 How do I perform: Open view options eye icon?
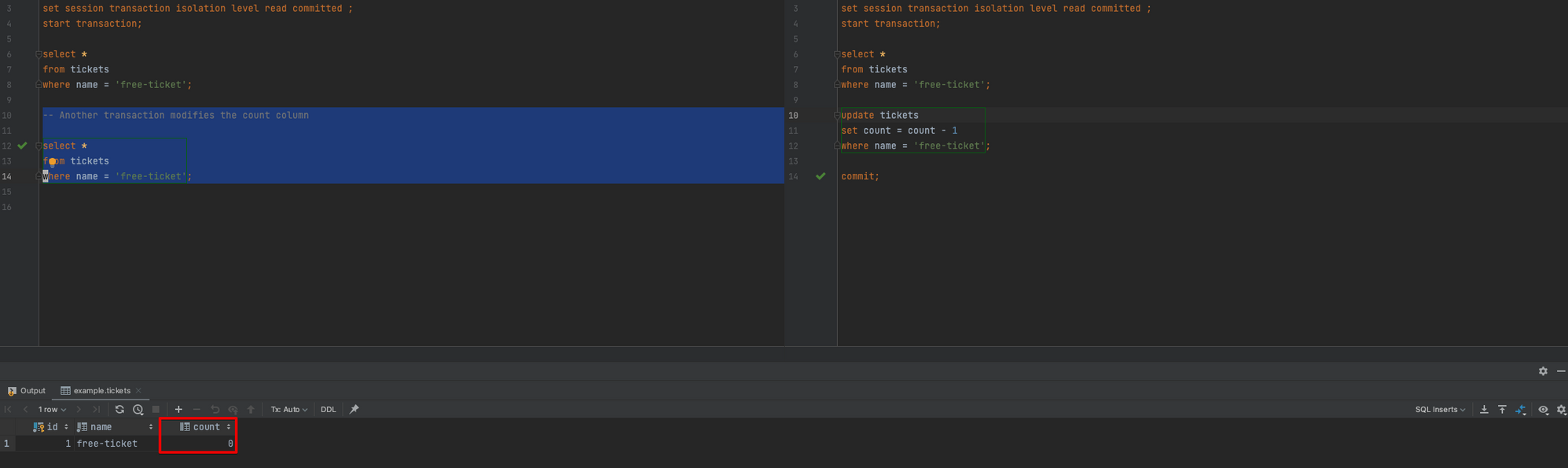pyautogui.click(x=1544, y=409)
